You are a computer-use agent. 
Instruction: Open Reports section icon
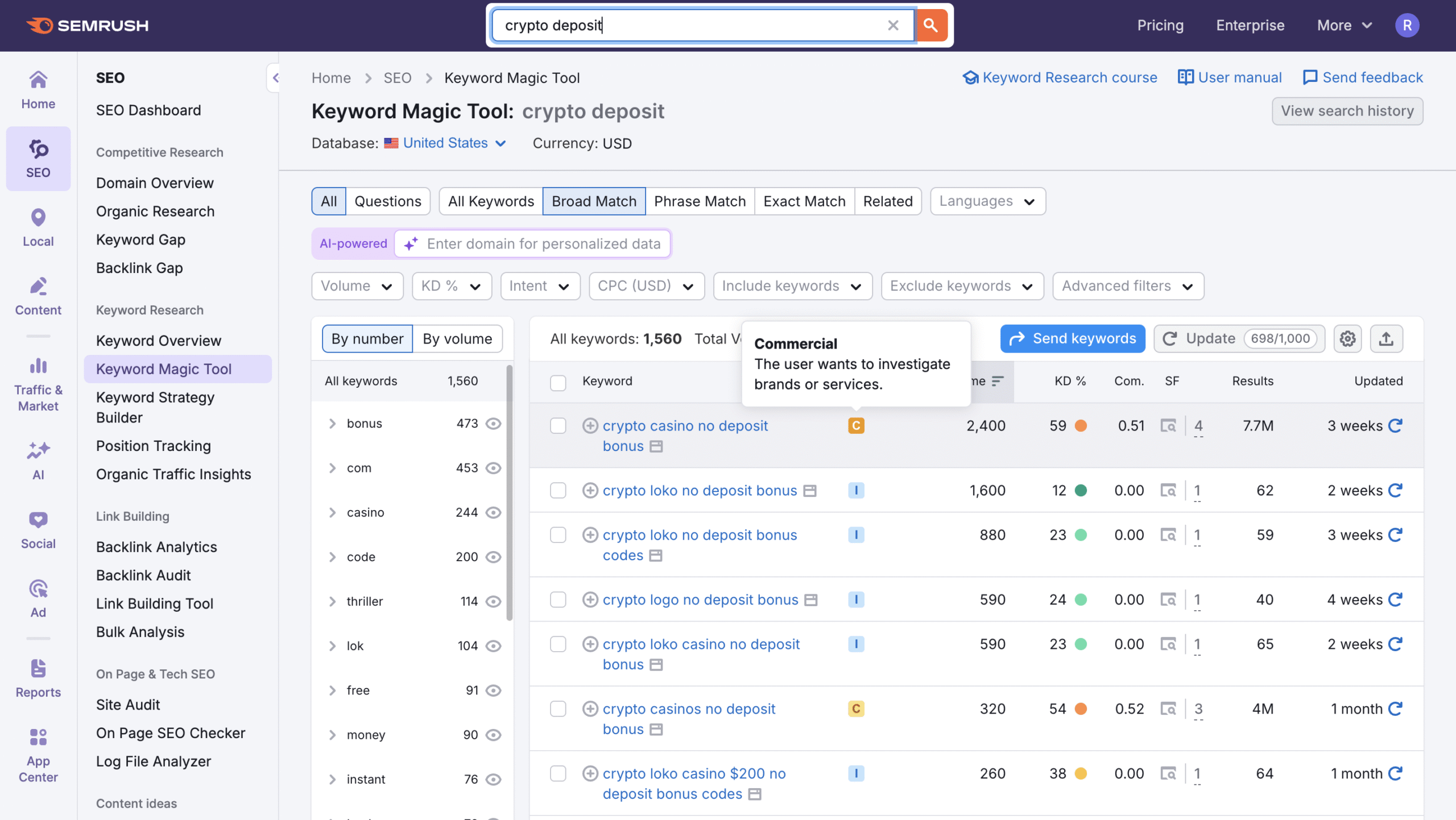pyautogui.click(x=38, y=679)
